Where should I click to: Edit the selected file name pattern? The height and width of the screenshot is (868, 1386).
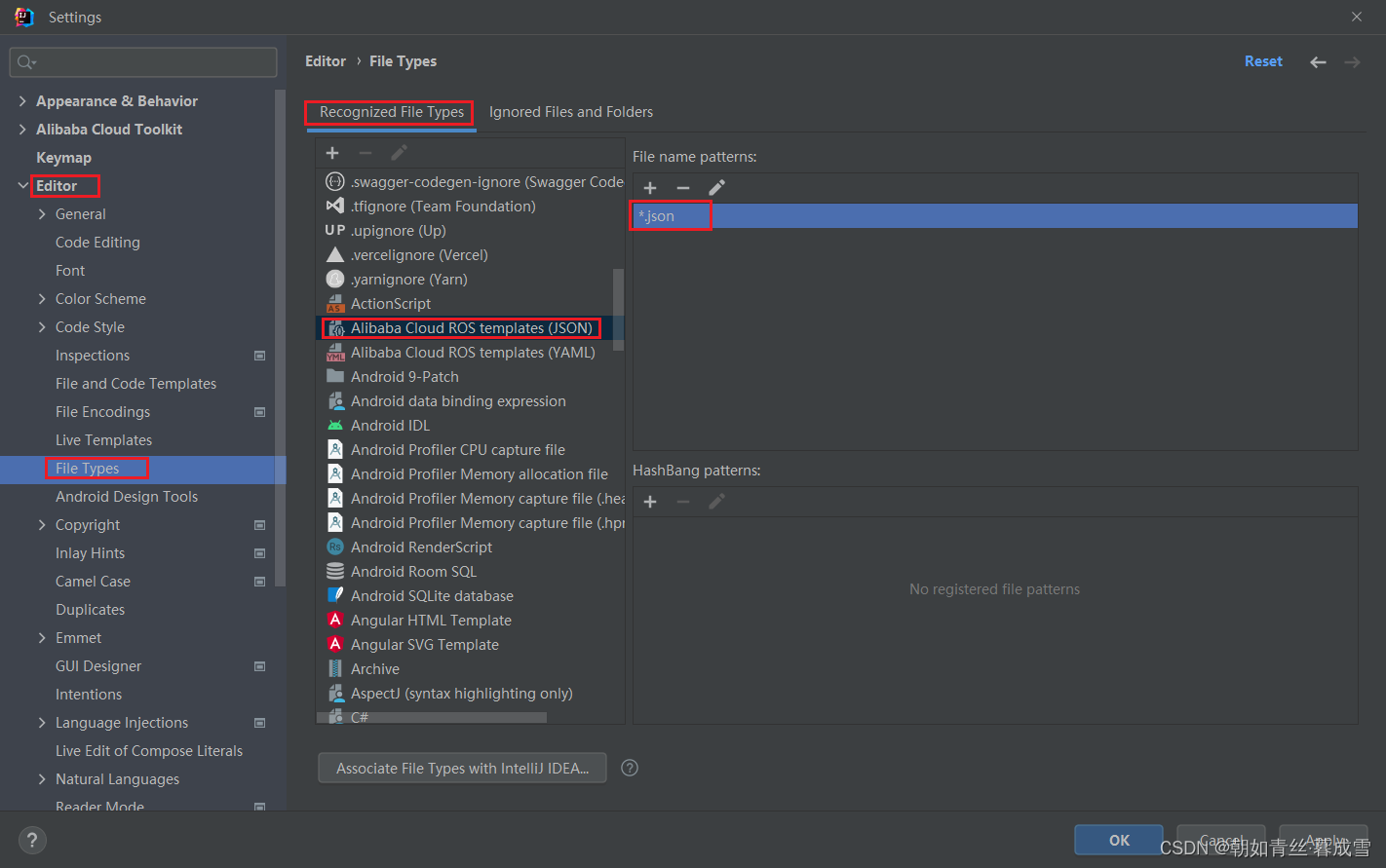point(716,188)
